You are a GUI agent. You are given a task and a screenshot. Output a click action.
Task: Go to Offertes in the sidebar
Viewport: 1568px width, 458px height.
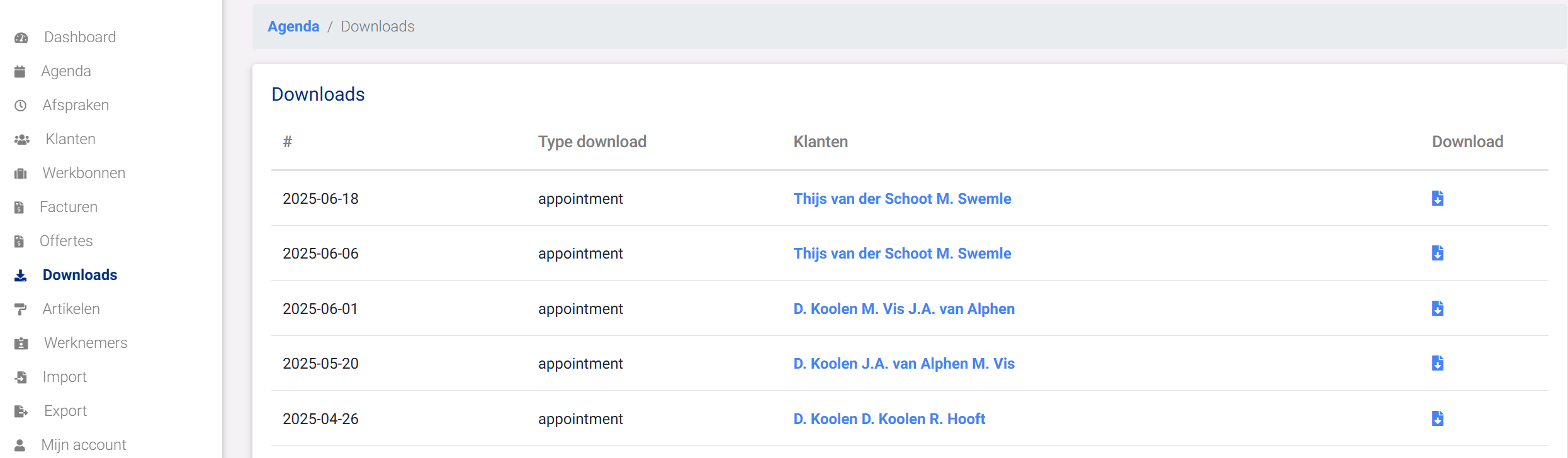tap(66, 241)
